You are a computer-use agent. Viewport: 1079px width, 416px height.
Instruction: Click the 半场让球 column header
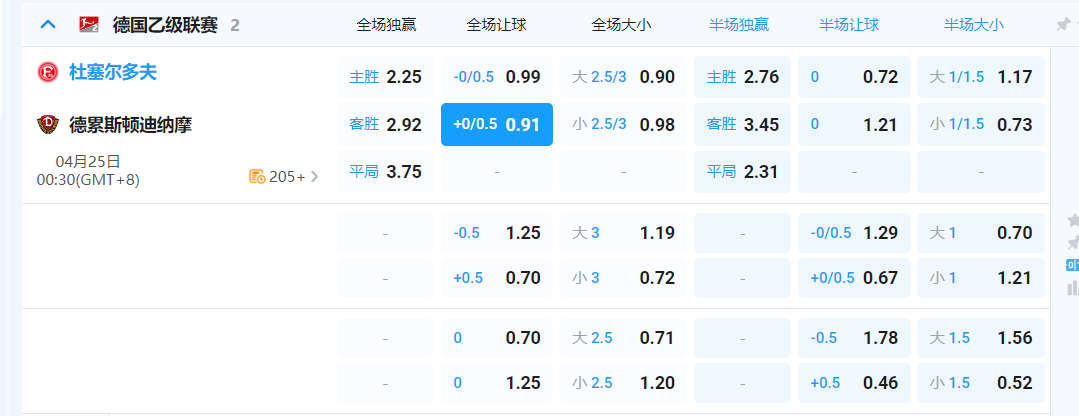tap(849, 25)
